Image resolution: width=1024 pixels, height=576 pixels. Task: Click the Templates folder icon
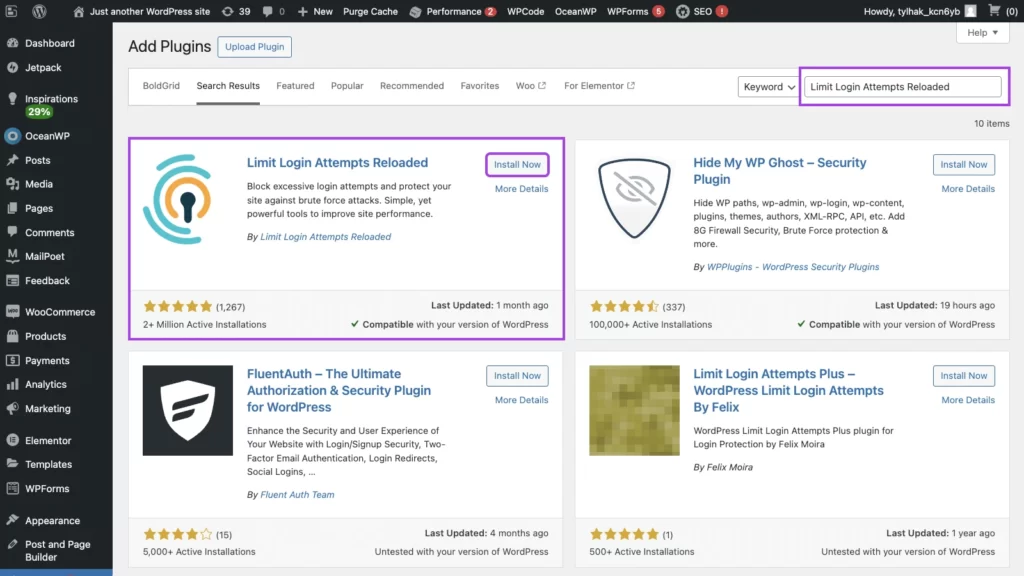pos(12,464)
